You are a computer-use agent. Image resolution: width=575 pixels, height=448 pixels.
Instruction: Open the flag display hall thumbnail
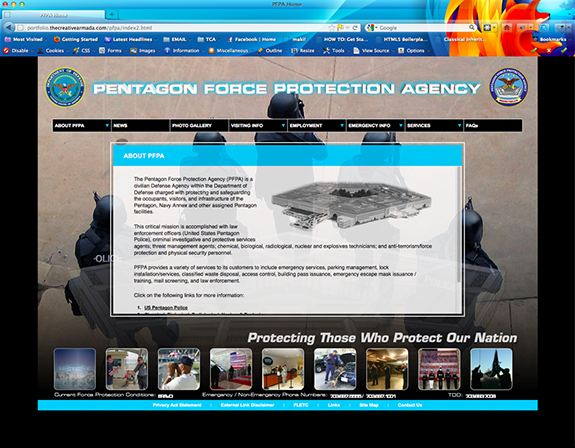coord(231,369)
